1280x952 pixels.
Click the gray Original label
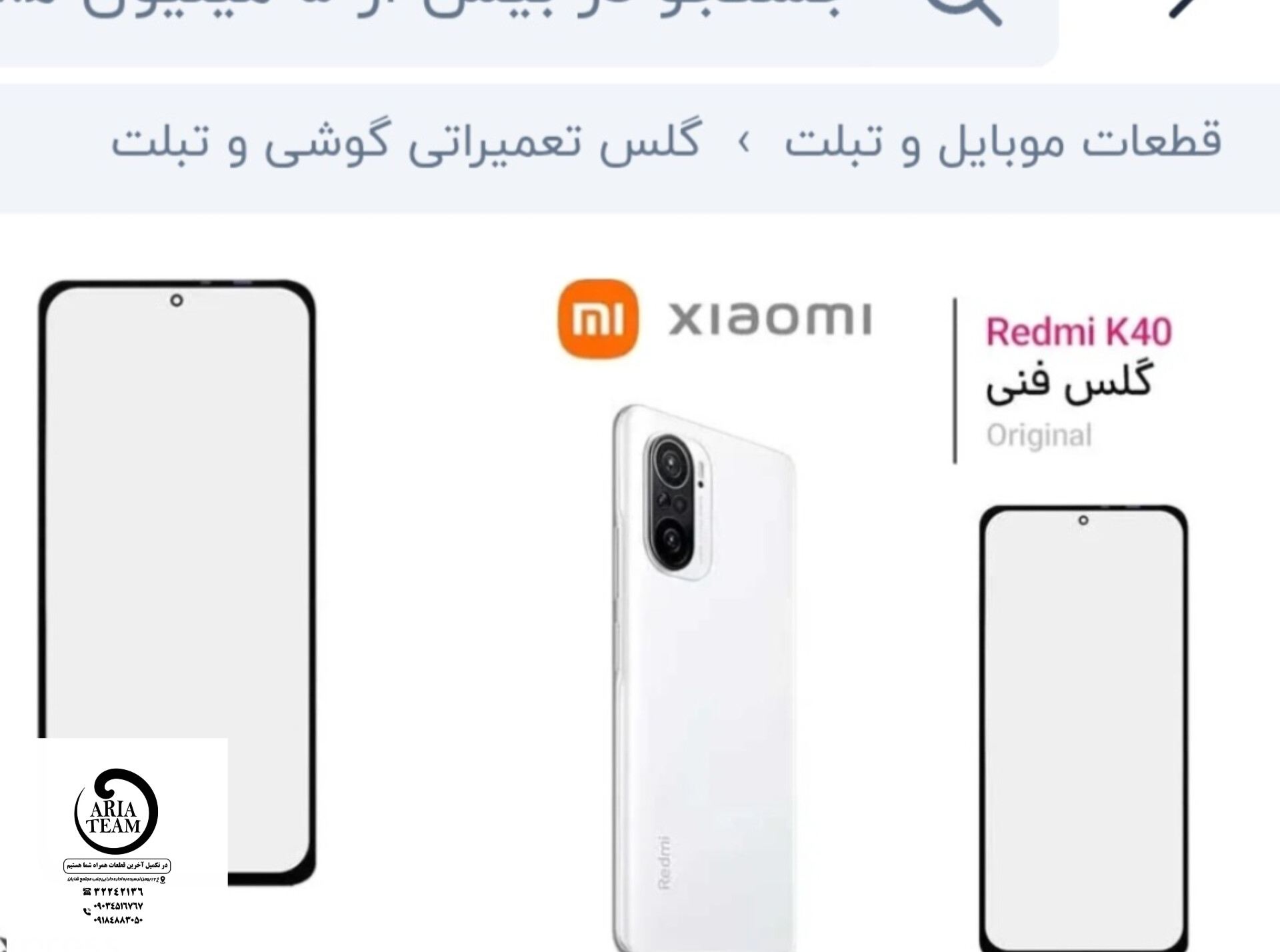click(x=1039, y=435)
